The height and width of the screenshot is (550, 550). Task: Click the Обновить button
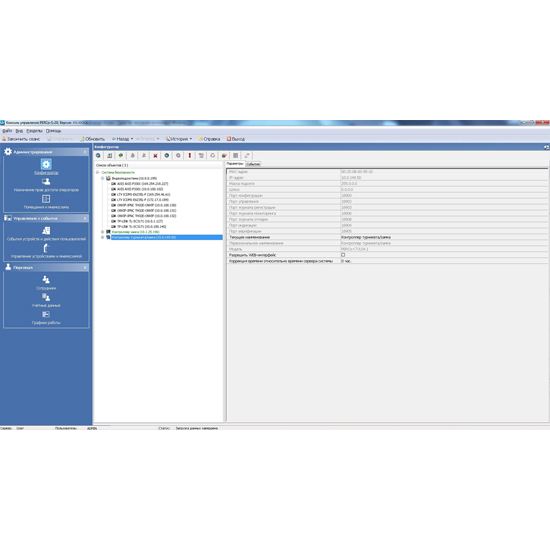[92, 139]
